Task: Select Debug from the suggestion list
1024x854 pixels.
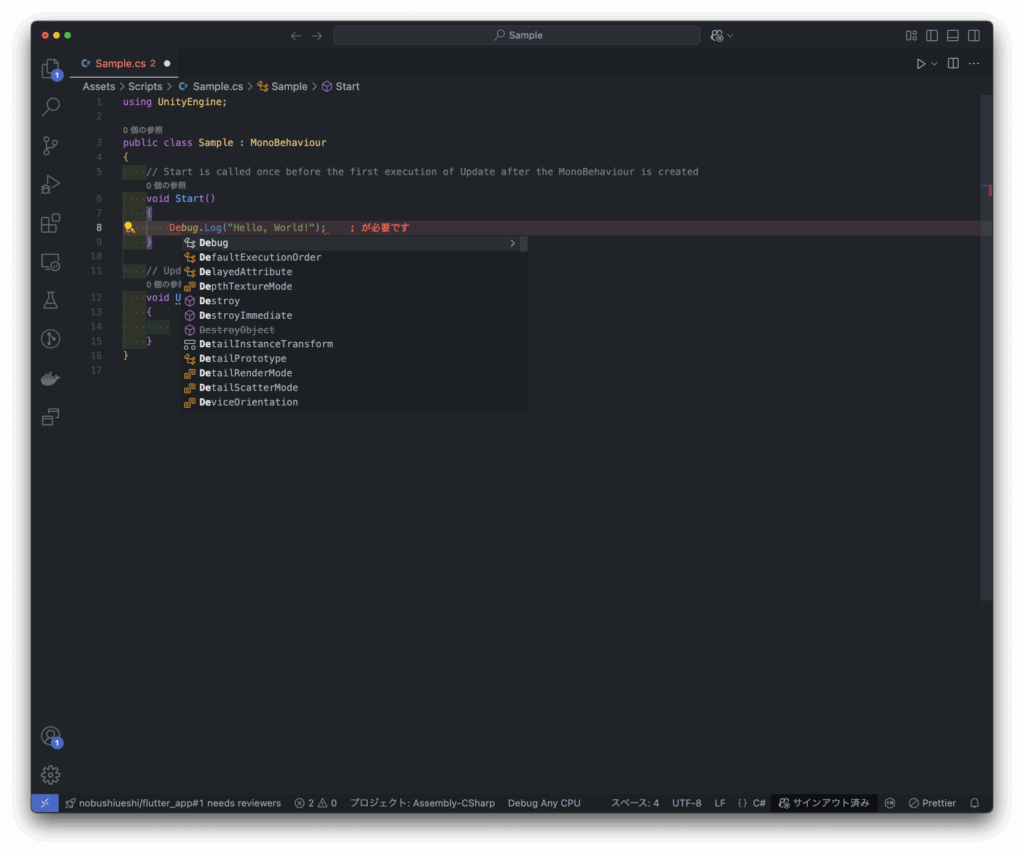Action: [x=355, y=243]
